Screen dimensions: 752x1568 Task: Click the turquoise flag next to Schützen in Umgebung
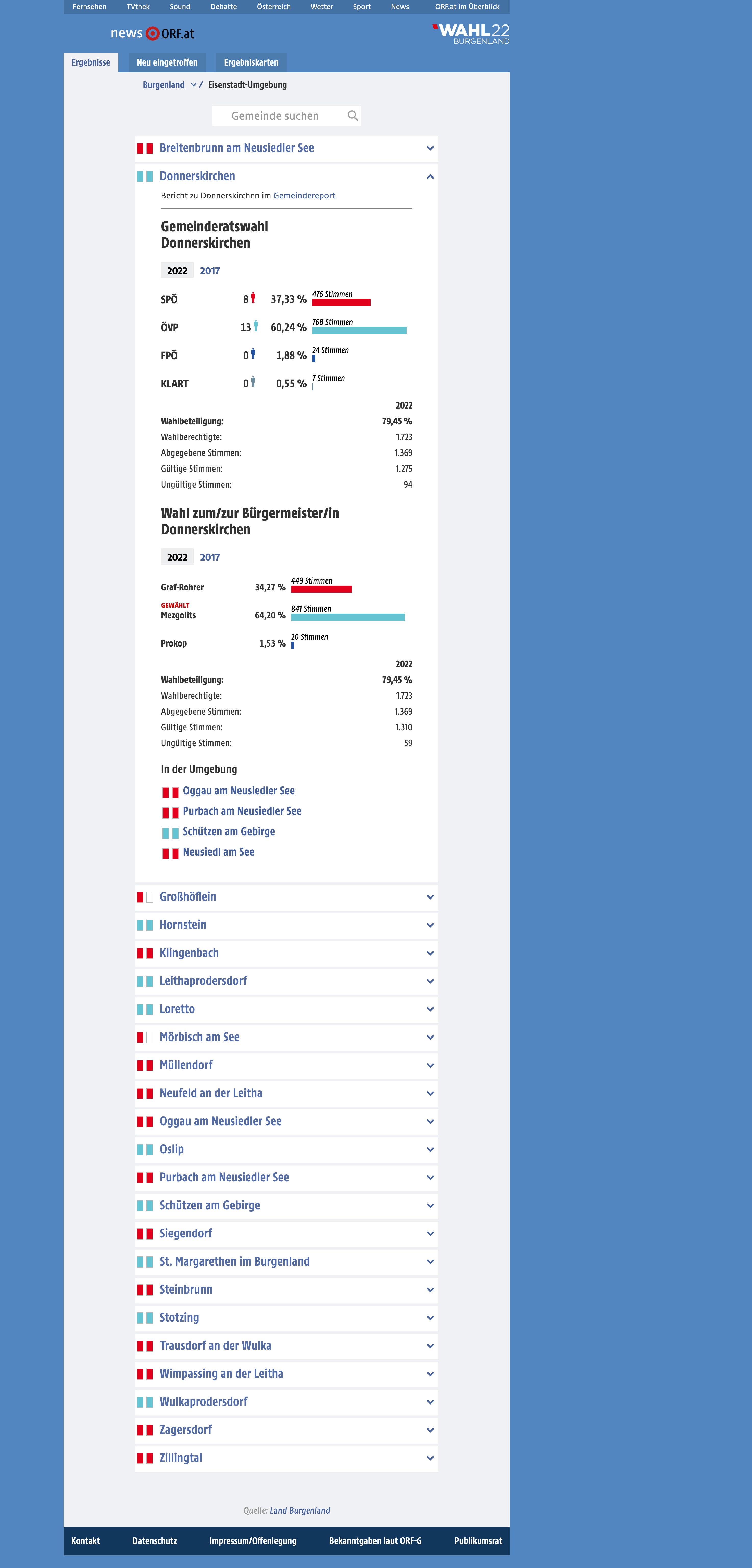(170, 833)
